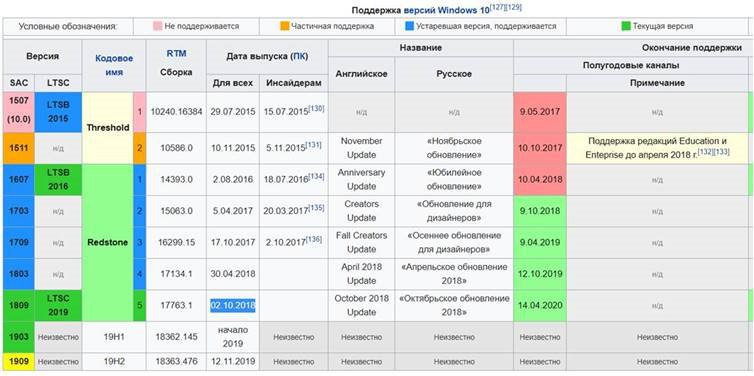Screen dimensions: 754x376
Task: Select version cell 1607
Action: 19,179
